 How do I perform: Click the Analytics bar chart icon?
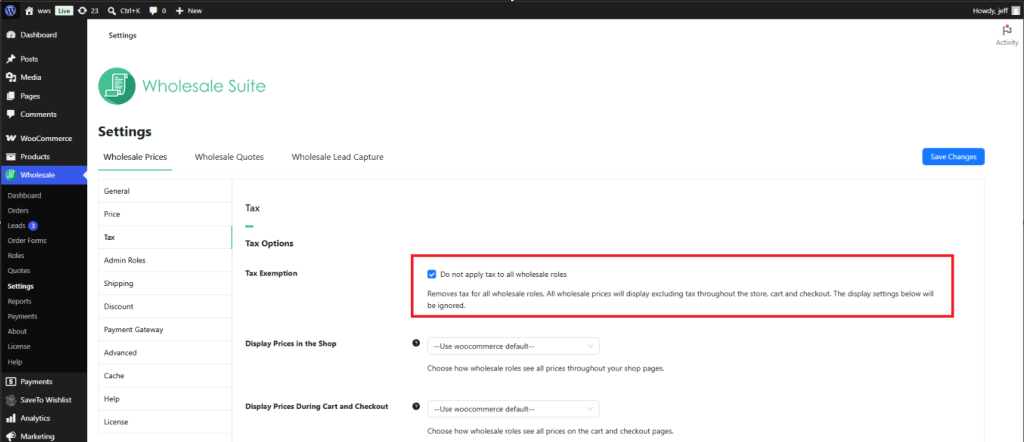point(10,418)
